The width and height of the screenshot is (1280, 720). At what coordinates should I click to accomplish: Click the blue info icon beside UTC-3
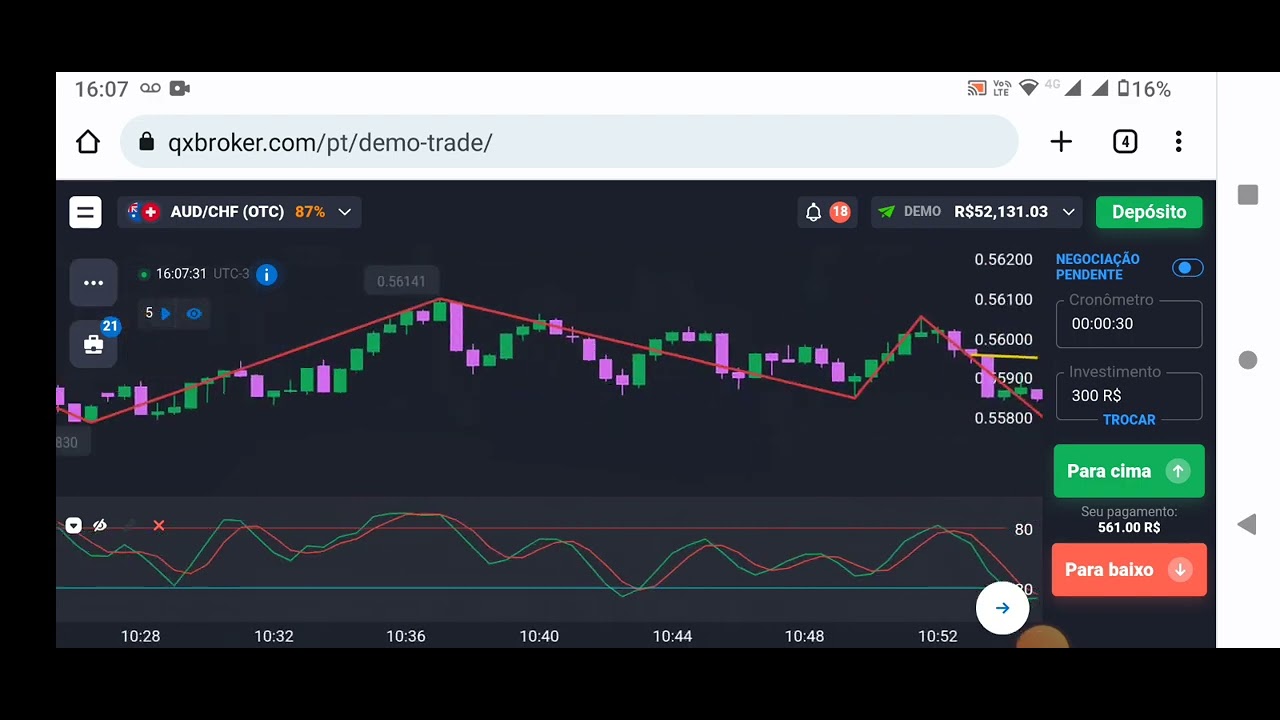(x=266, y=274)
